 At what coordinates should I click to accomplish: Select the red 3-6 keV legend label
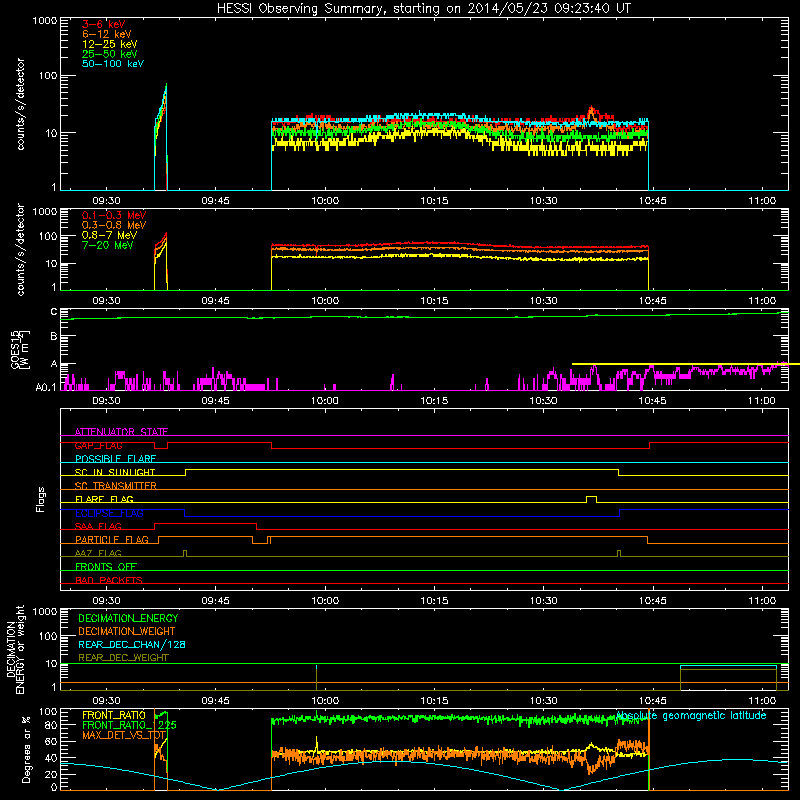[103, 24]
